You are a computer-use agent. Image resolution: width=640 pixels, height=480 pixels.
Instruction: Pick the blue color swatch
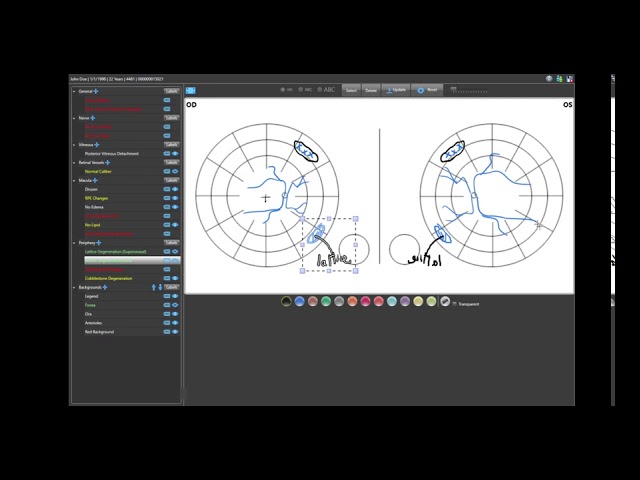(300, 302)
